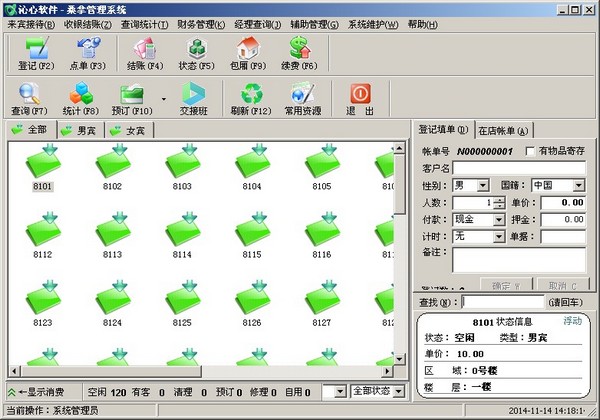This screenshot has width=600, height=420.
Task: Select locker icon 8103
Action: click(182, 167)
